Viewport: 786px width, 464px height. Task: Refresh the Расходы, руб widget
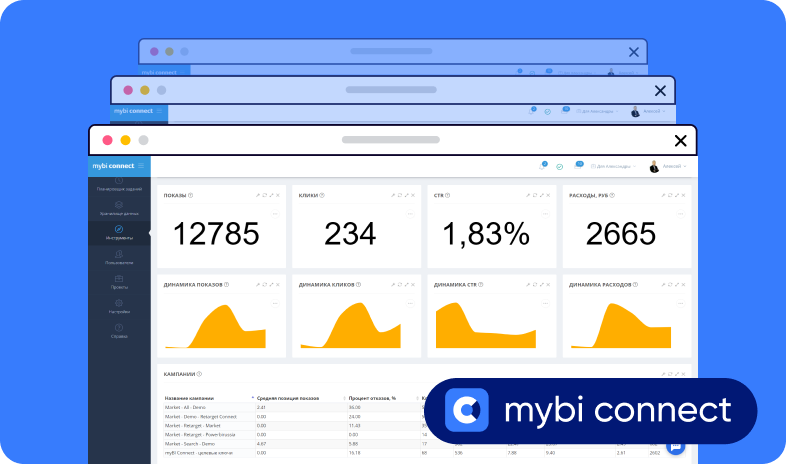tap(670, 195)
